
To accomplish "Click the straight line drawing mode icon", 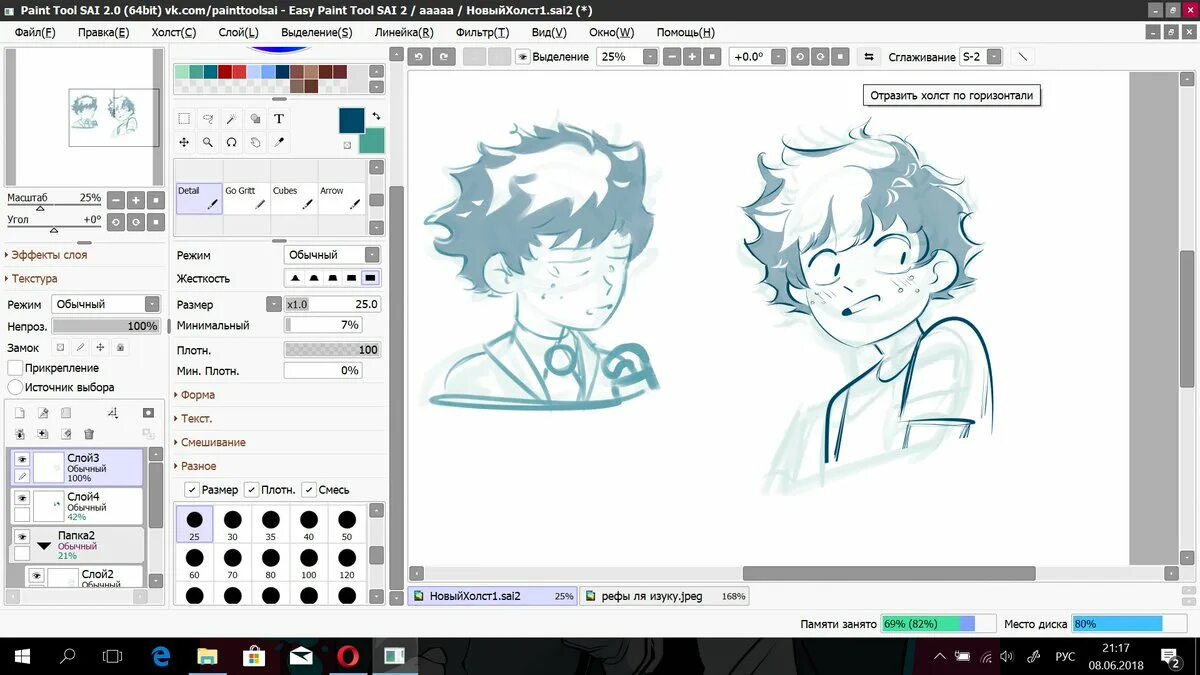I will coord(1022,57).
